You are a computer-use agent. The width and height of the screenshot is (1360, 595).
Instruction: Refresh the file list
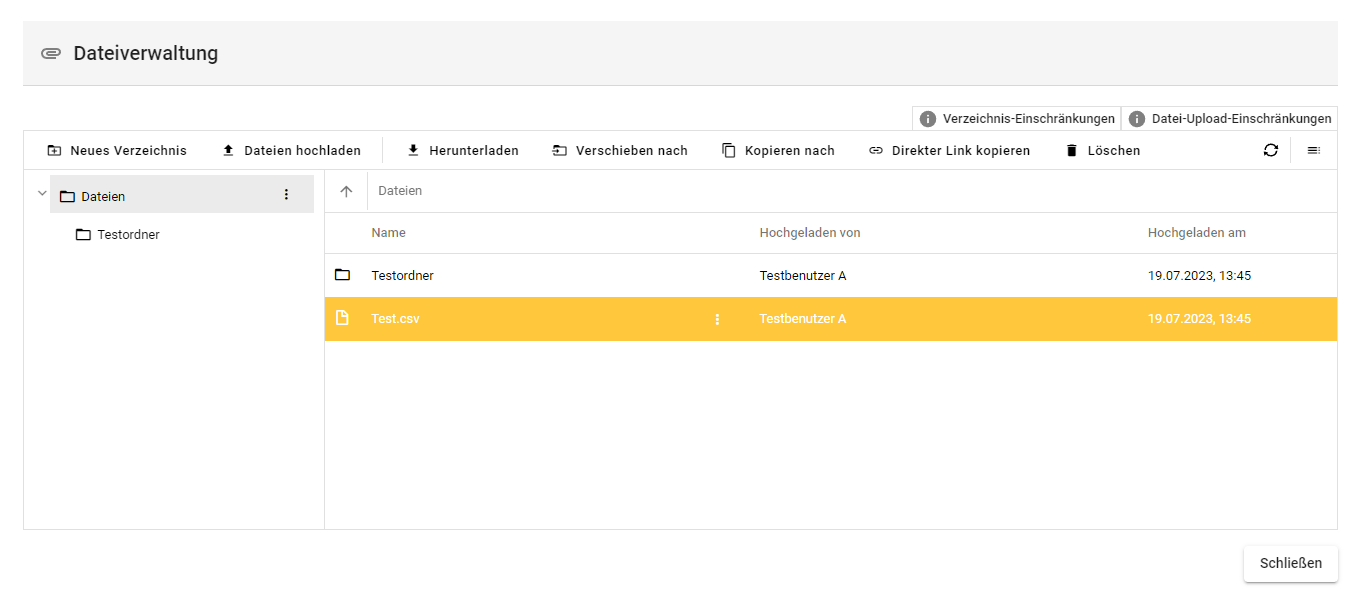(1270, 150)
